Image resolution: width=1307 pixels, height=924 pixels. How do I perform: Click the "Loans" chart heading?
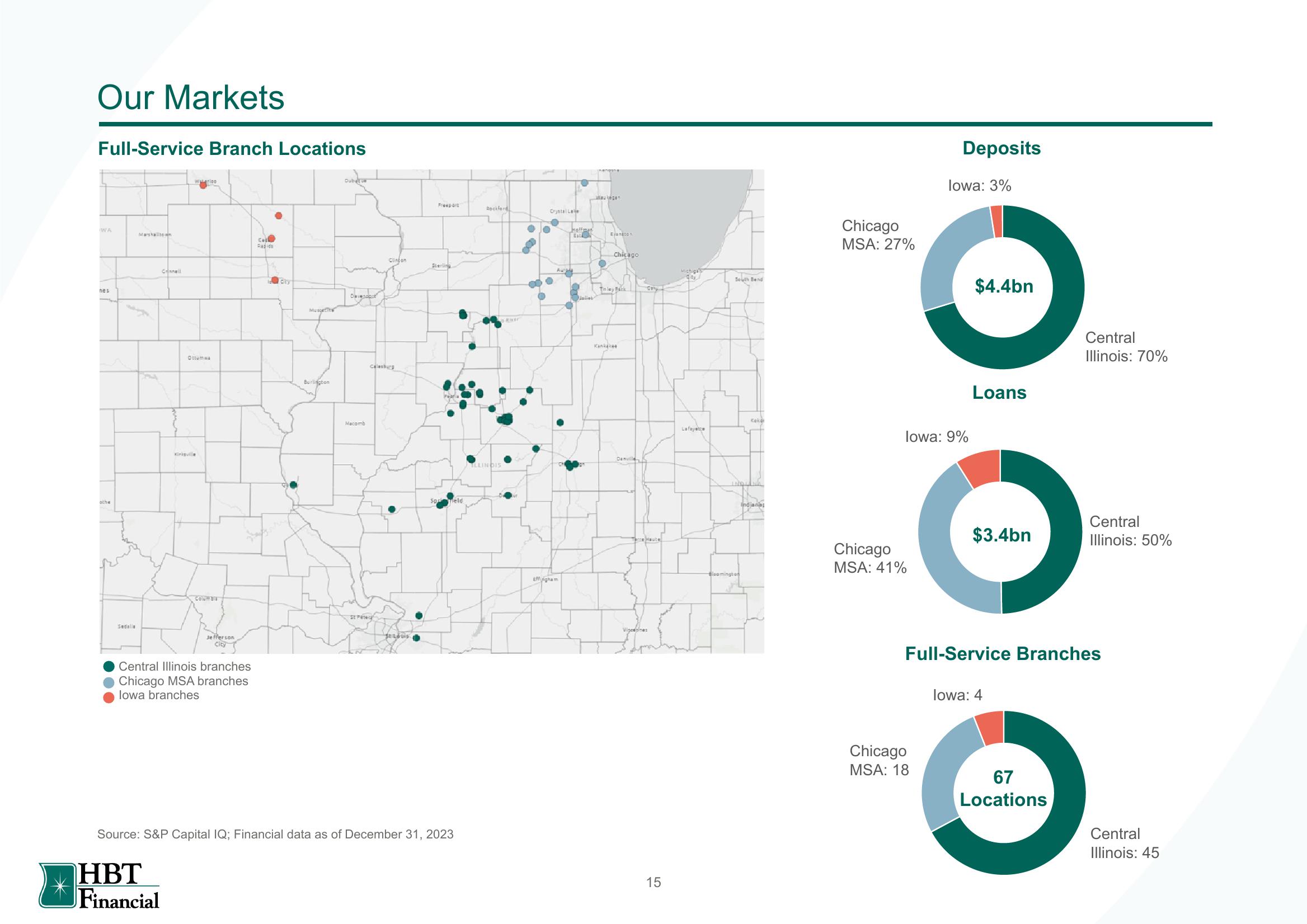tap(999, 393)
